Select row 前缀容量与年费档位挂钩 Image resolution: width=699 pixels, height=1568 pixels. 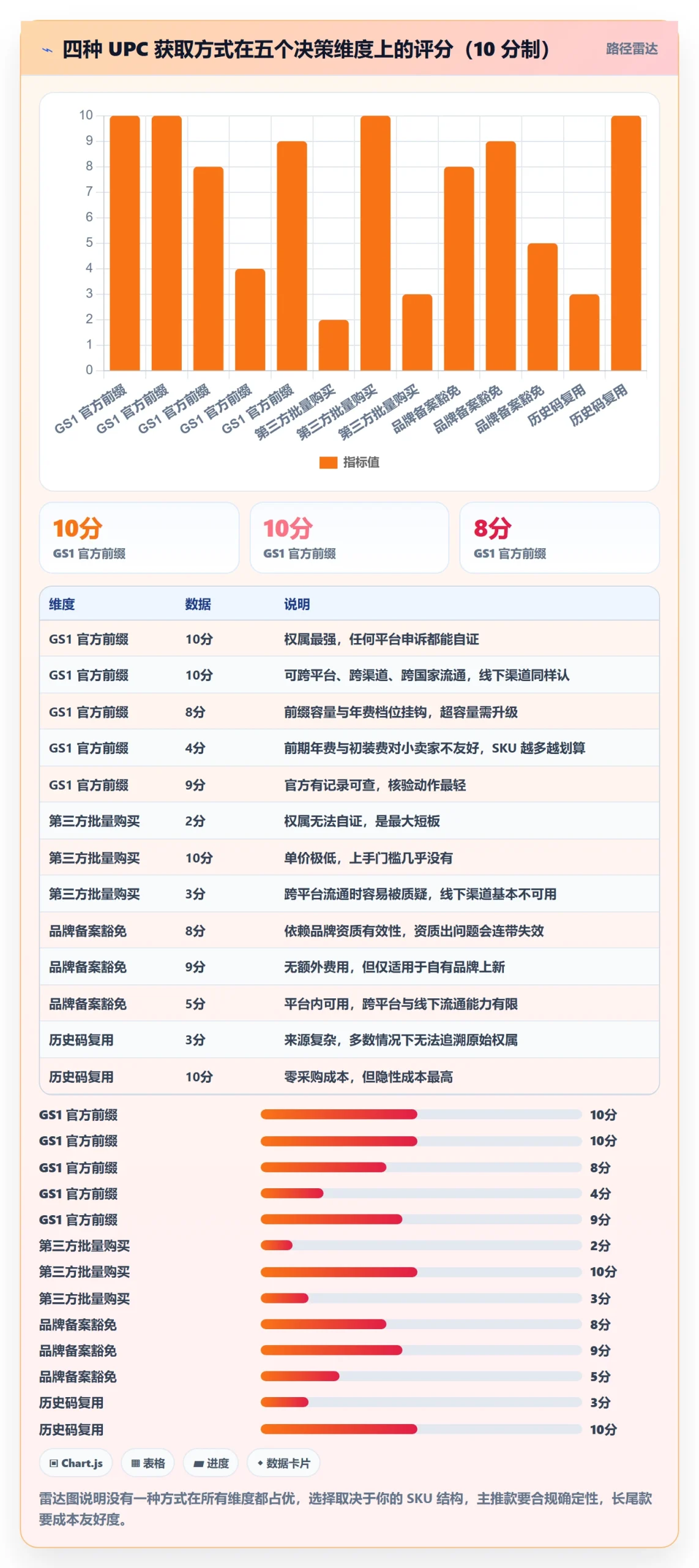pyautogui.click(x=349, y=712)
